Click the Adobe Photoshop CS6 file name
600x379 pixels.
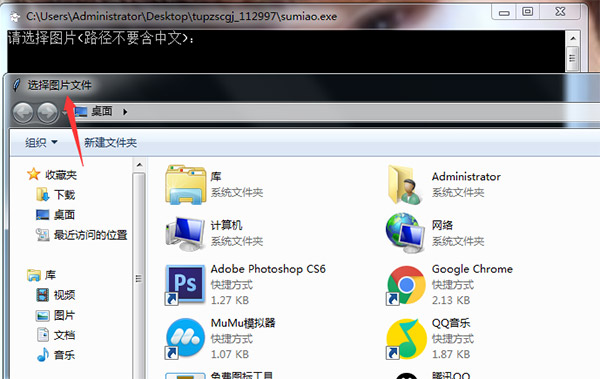point(268,269)
